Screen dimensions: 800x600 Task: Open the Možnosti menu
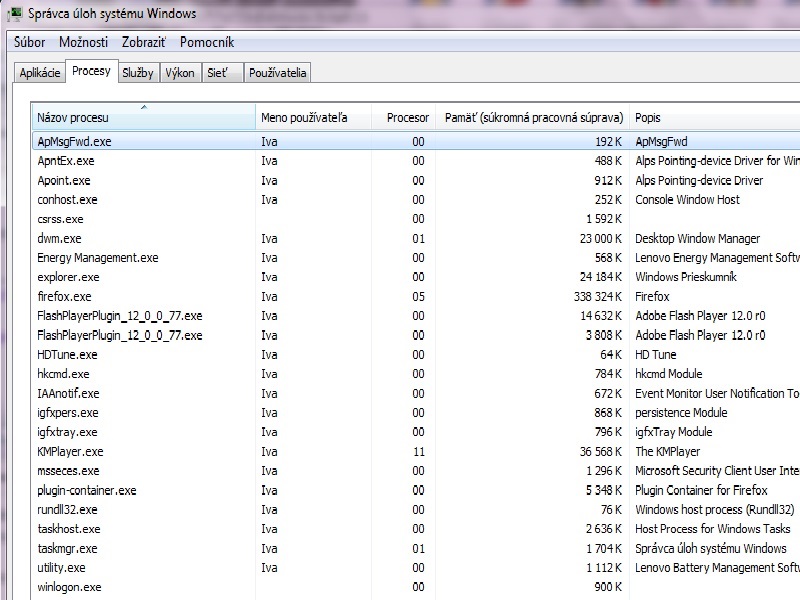83,42
